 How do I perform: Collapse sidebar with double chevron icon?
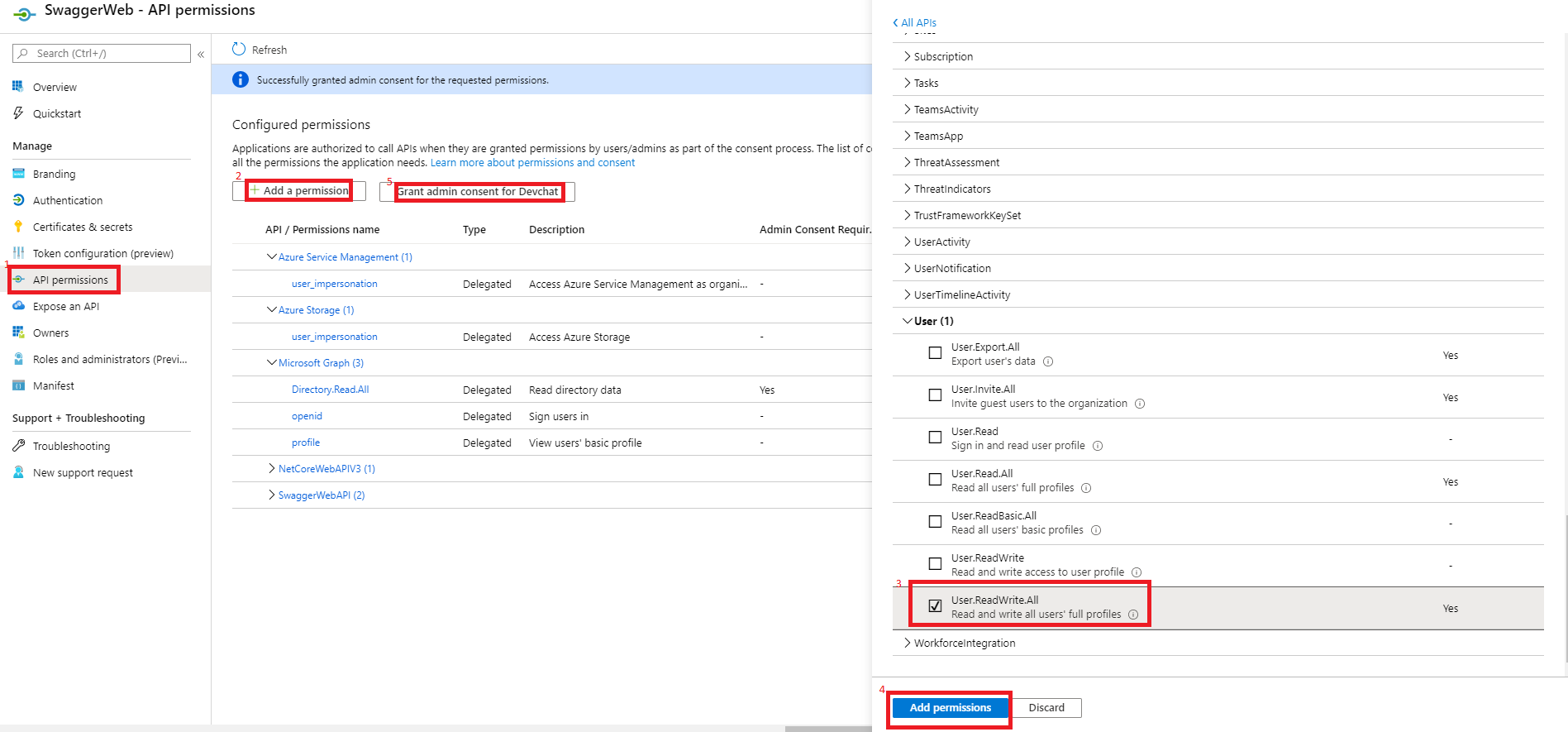point(201,54)
